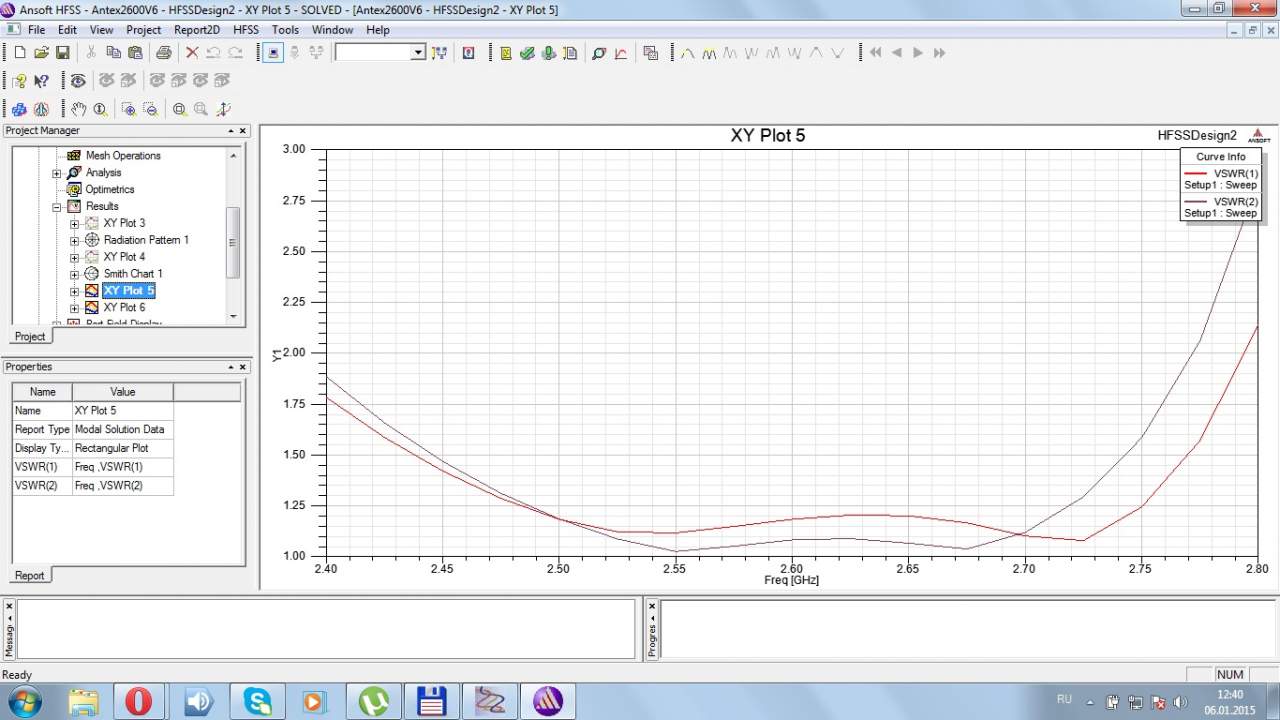
Task: Collapse the Results tree node
Action: [57, 207]
